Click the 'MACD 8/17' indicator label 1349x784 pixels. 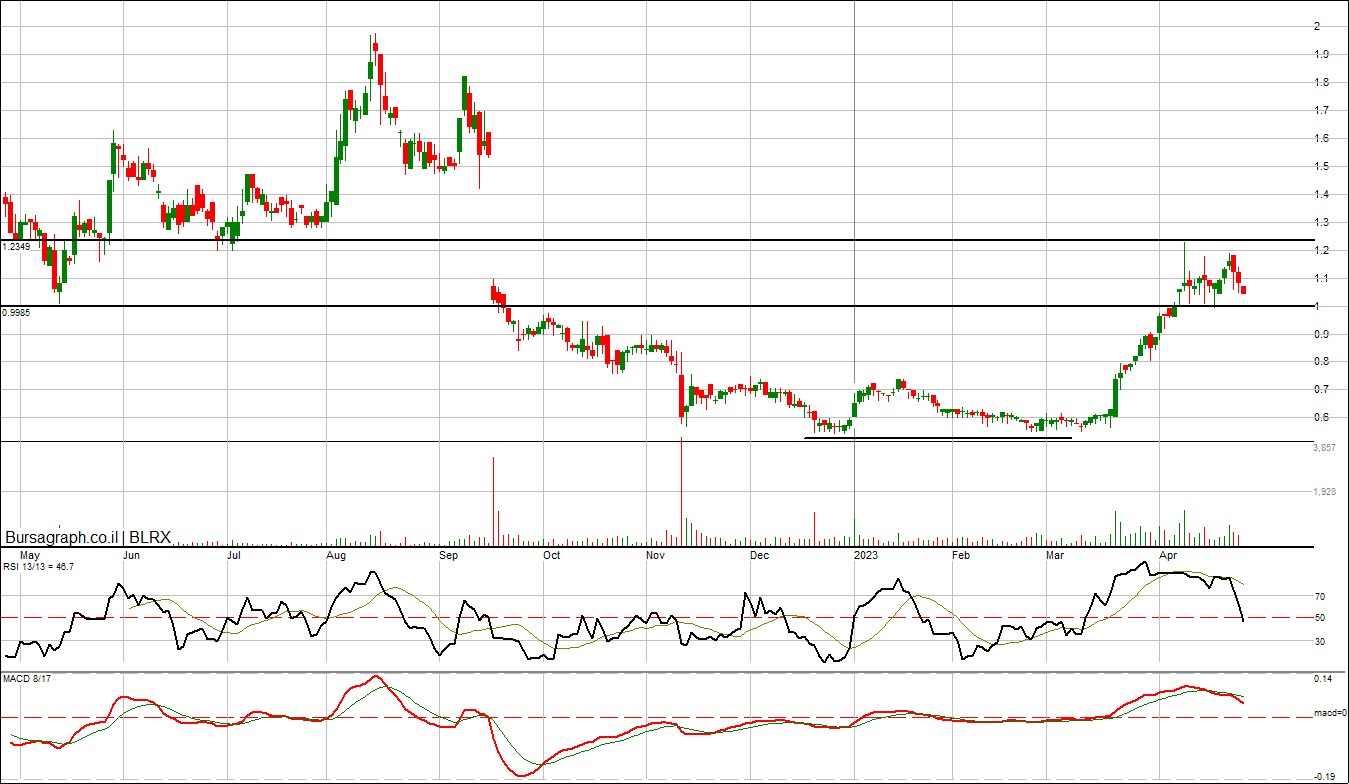pos(25,680)
